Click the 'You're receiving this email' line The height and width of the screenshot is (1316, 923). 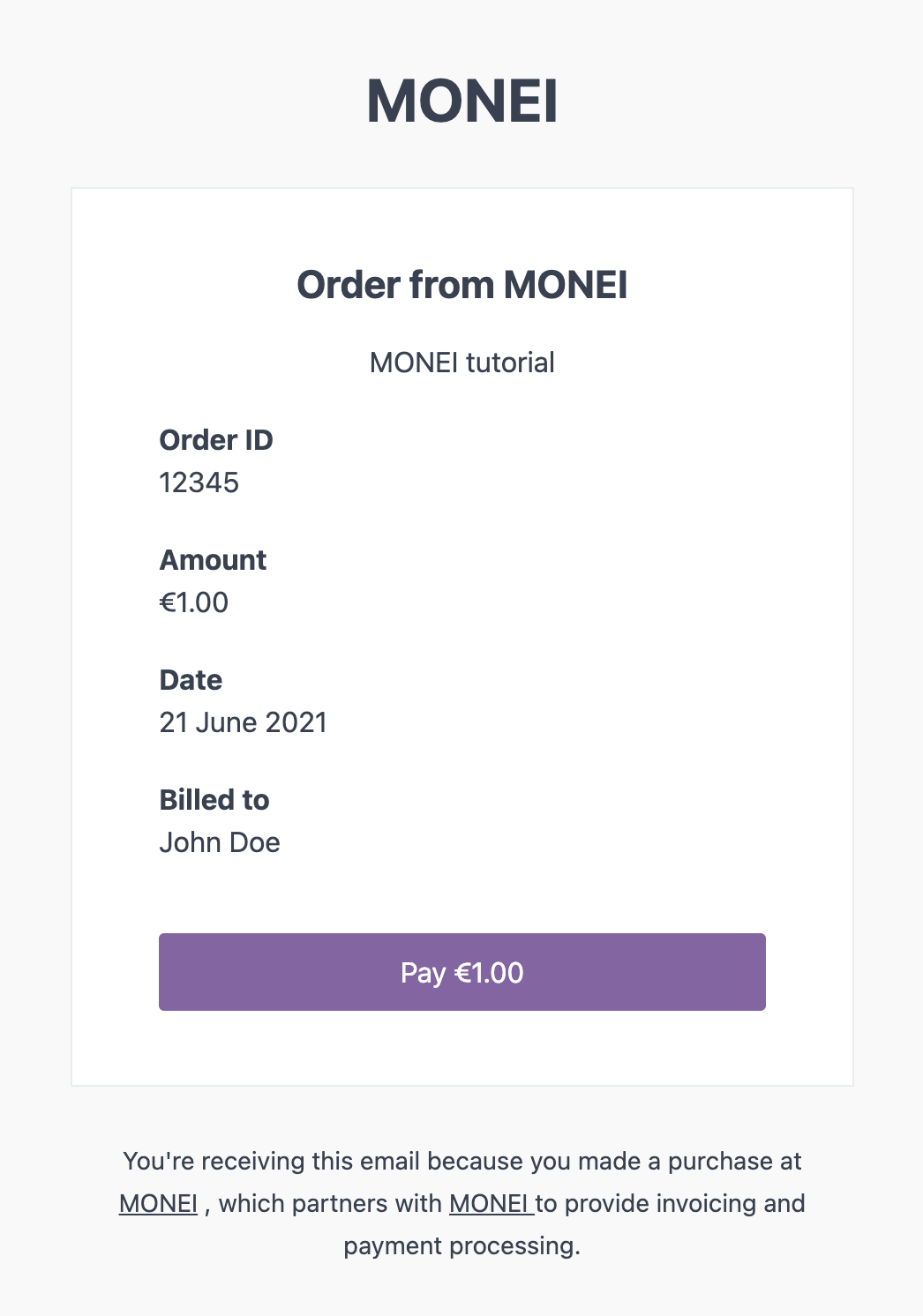pos(461,1162)
